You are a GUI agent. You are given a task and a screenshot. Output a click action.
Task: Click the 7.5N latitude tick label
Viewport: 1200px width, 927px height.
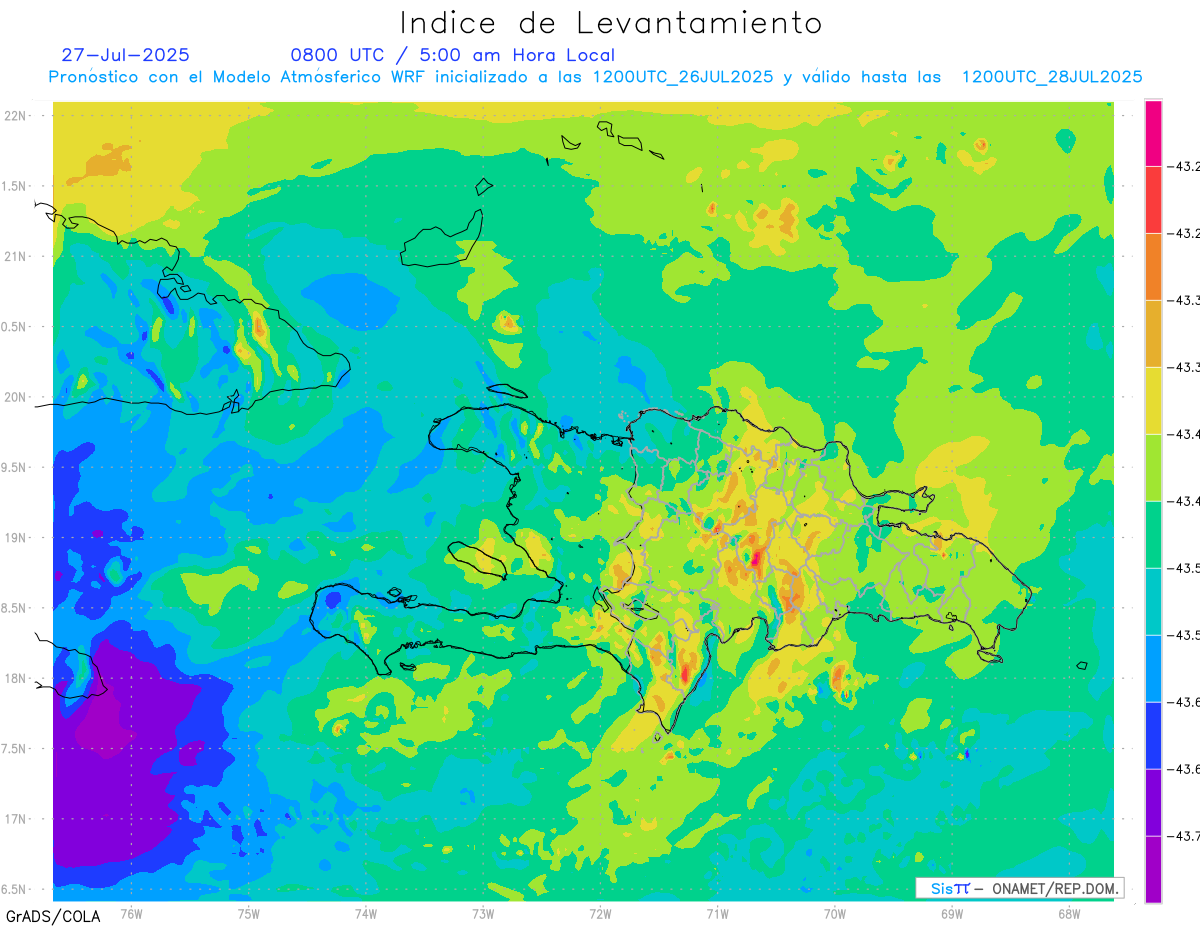tap(14, 749)
